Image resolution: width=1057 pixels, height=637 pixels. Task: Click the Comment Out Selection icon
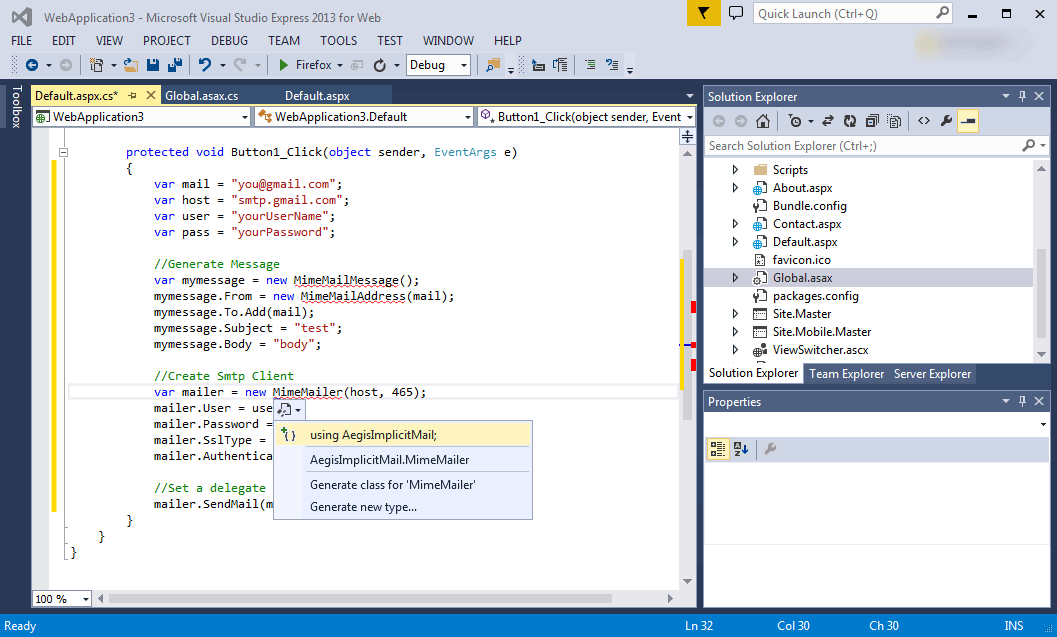(590, 65)
